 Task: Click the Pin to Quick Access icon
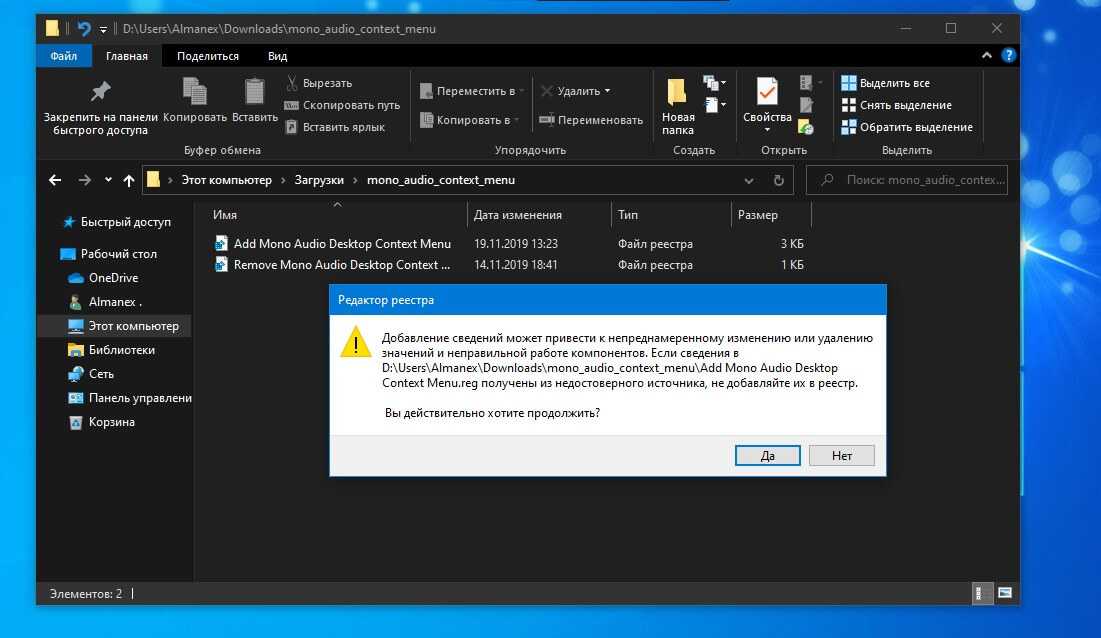click(x=100, y=92)
